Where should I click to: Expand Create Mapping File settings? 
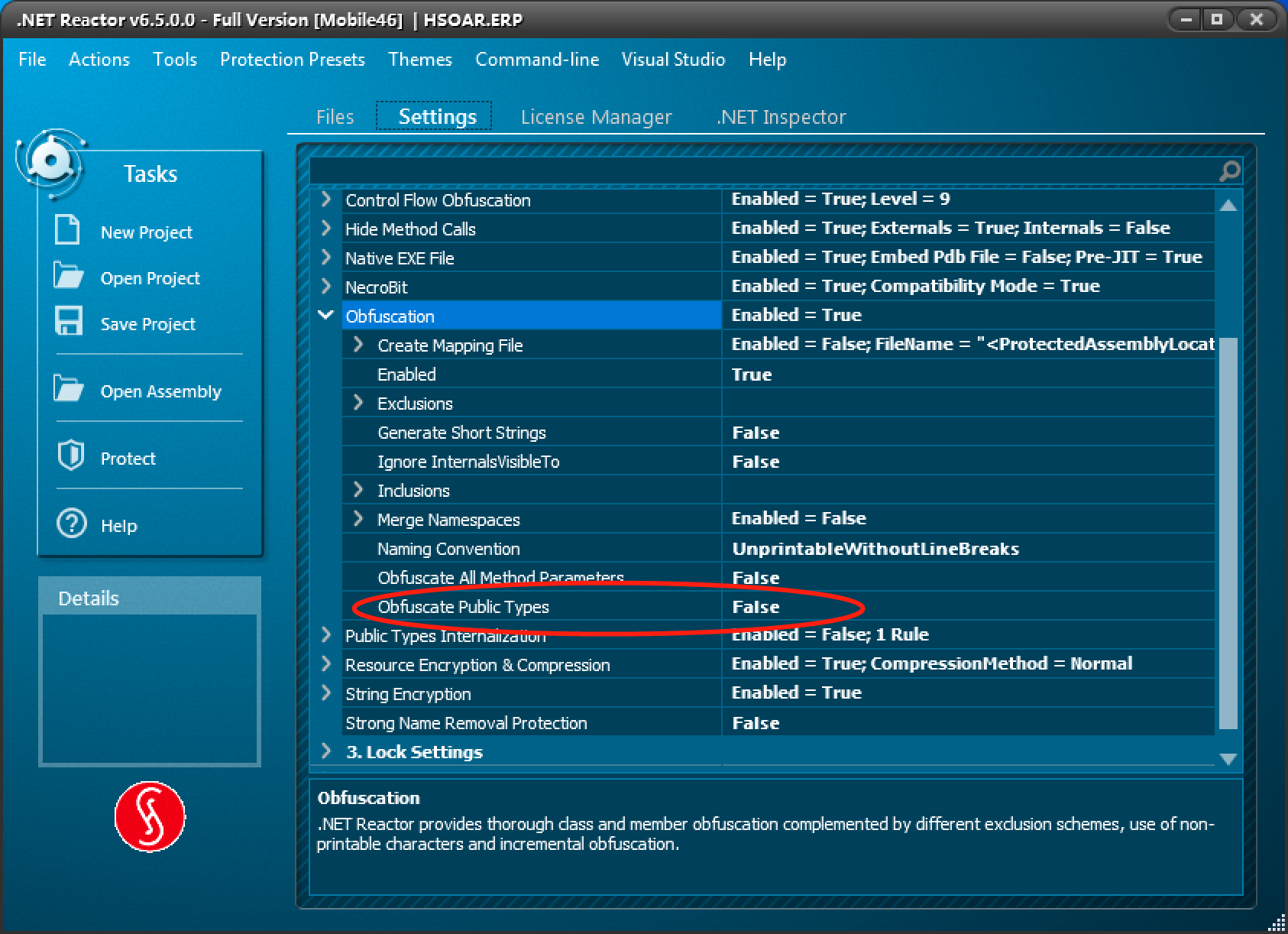(x=358, y=345)
